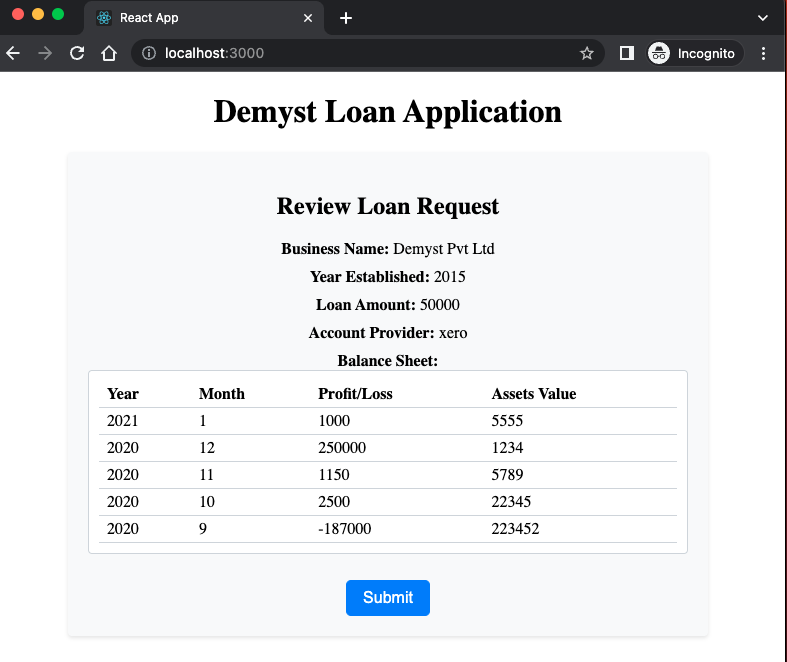
Task: Click the Month column header
Action: pyautogui.click(x=222, y=394)
